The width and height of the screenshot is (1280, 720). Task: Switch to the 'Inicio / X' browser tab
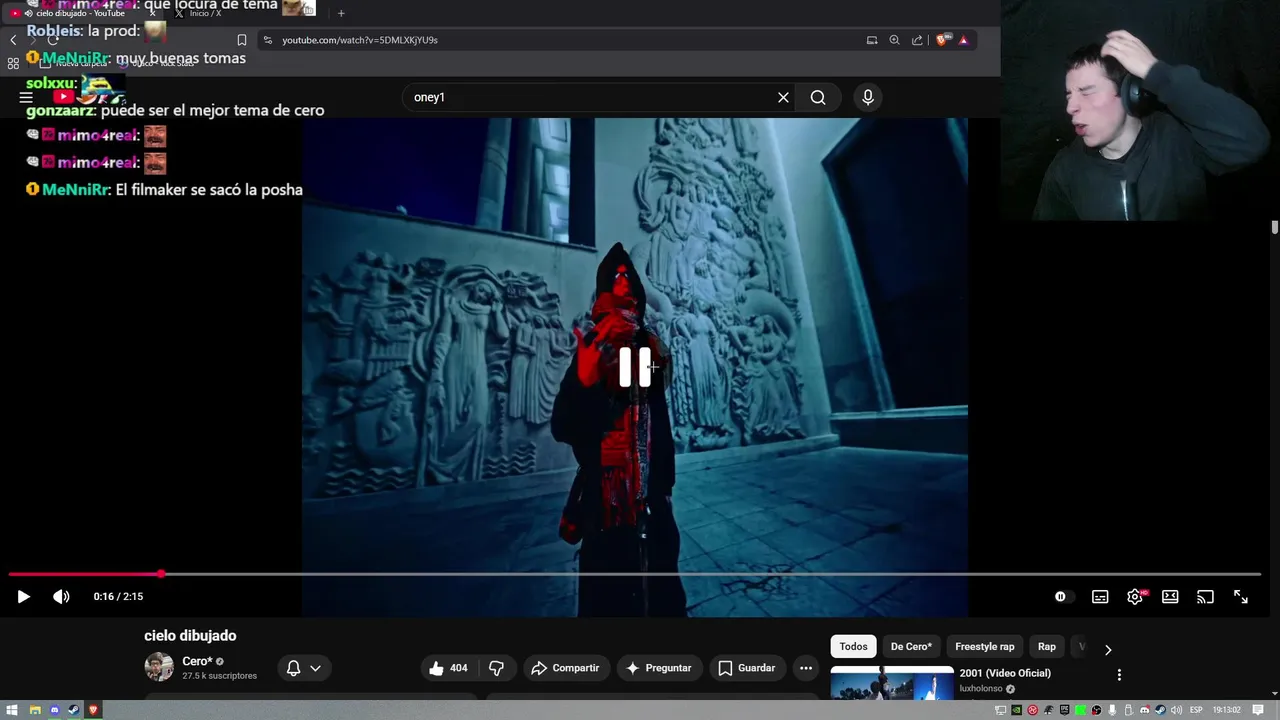[x=205, y=13]
